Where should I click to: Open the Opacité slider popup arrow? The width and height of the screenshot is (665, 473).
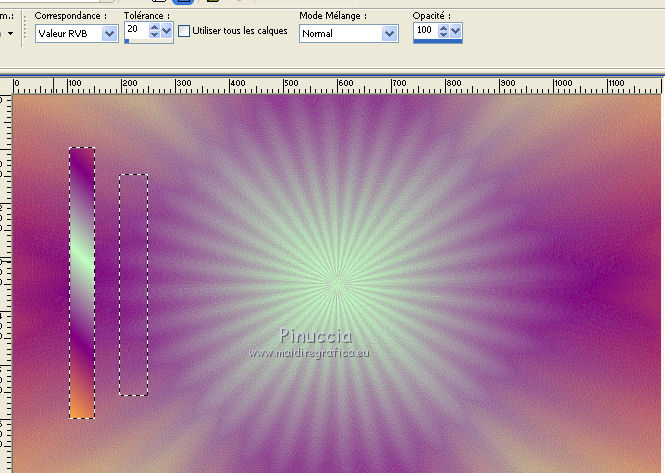pos(455,31)
